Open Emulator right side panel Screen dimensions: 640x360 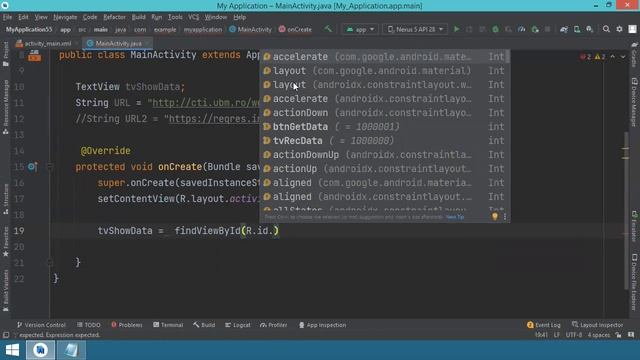[x=634, y=227]
